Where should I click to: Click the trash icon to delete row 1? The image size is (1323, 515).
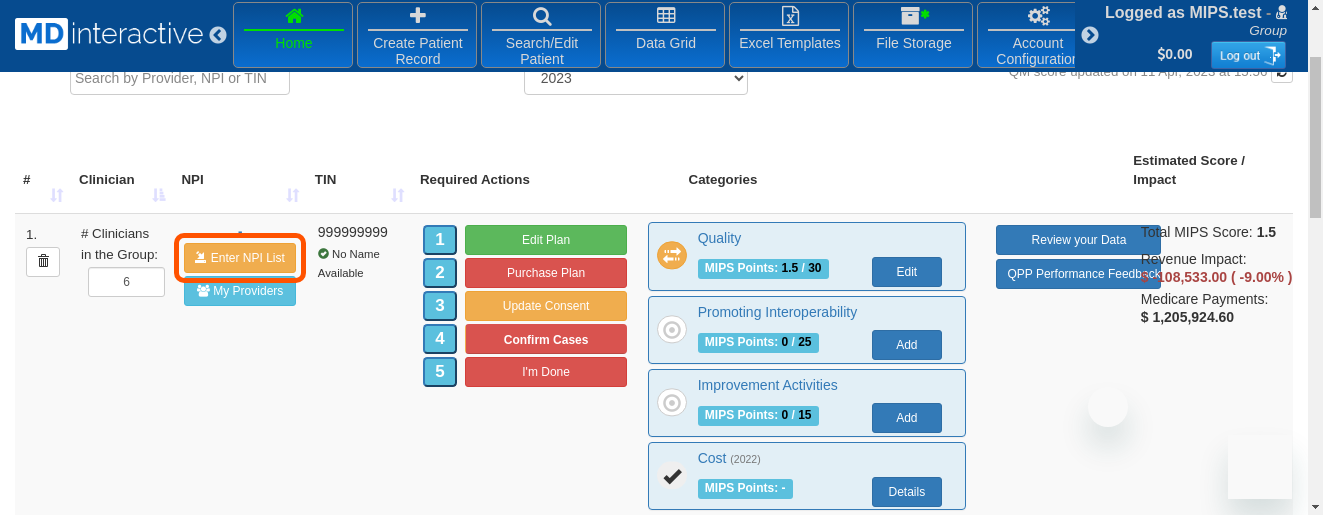(43, 261)
